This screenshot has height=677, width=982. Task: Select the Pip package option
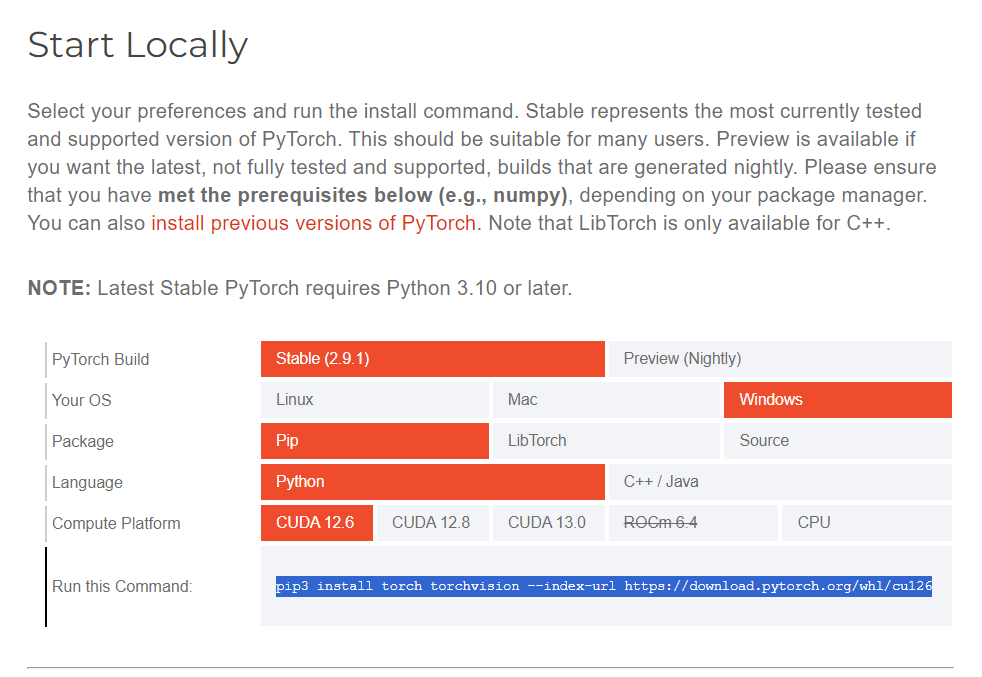tap(375, 441)
